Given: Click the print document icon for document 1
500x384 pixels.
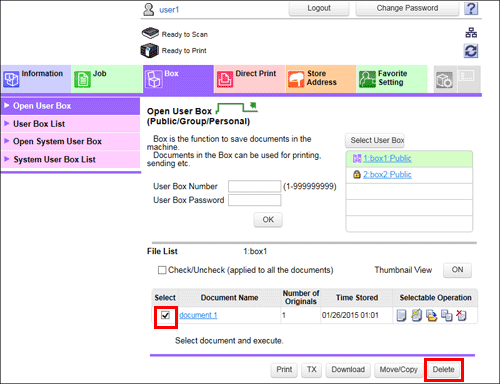Looking at the screenshot, I should 401,315.
